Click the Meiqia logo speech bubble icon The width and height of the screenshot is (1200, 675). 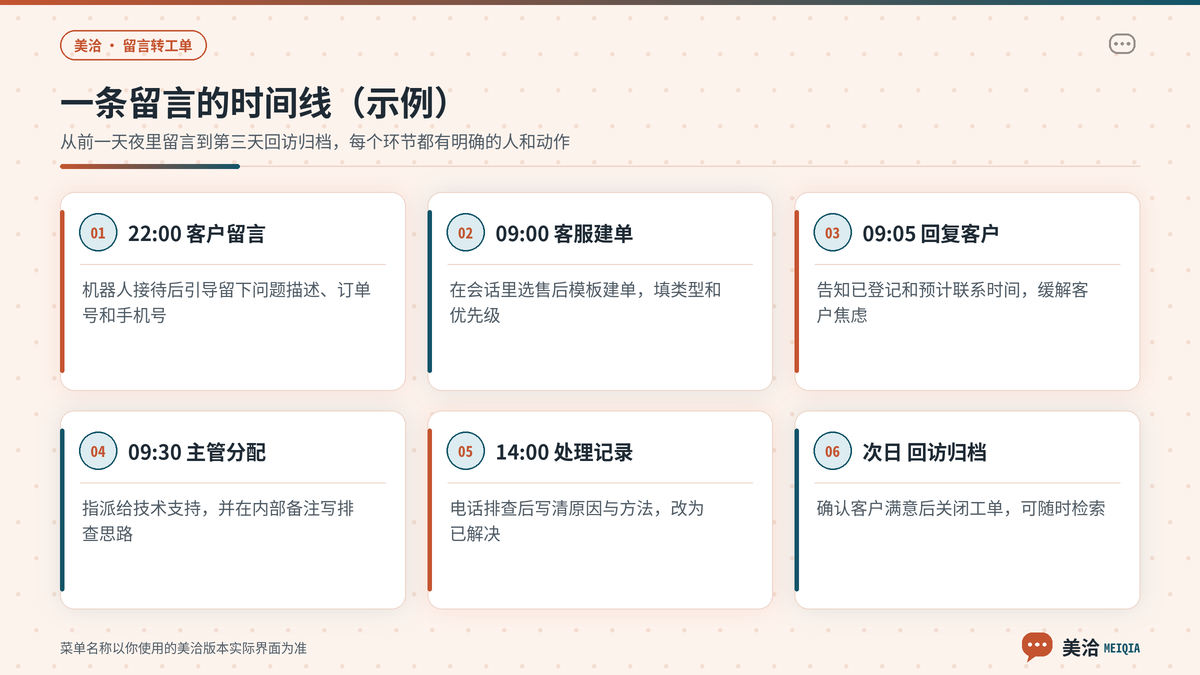pos(1037,647)
